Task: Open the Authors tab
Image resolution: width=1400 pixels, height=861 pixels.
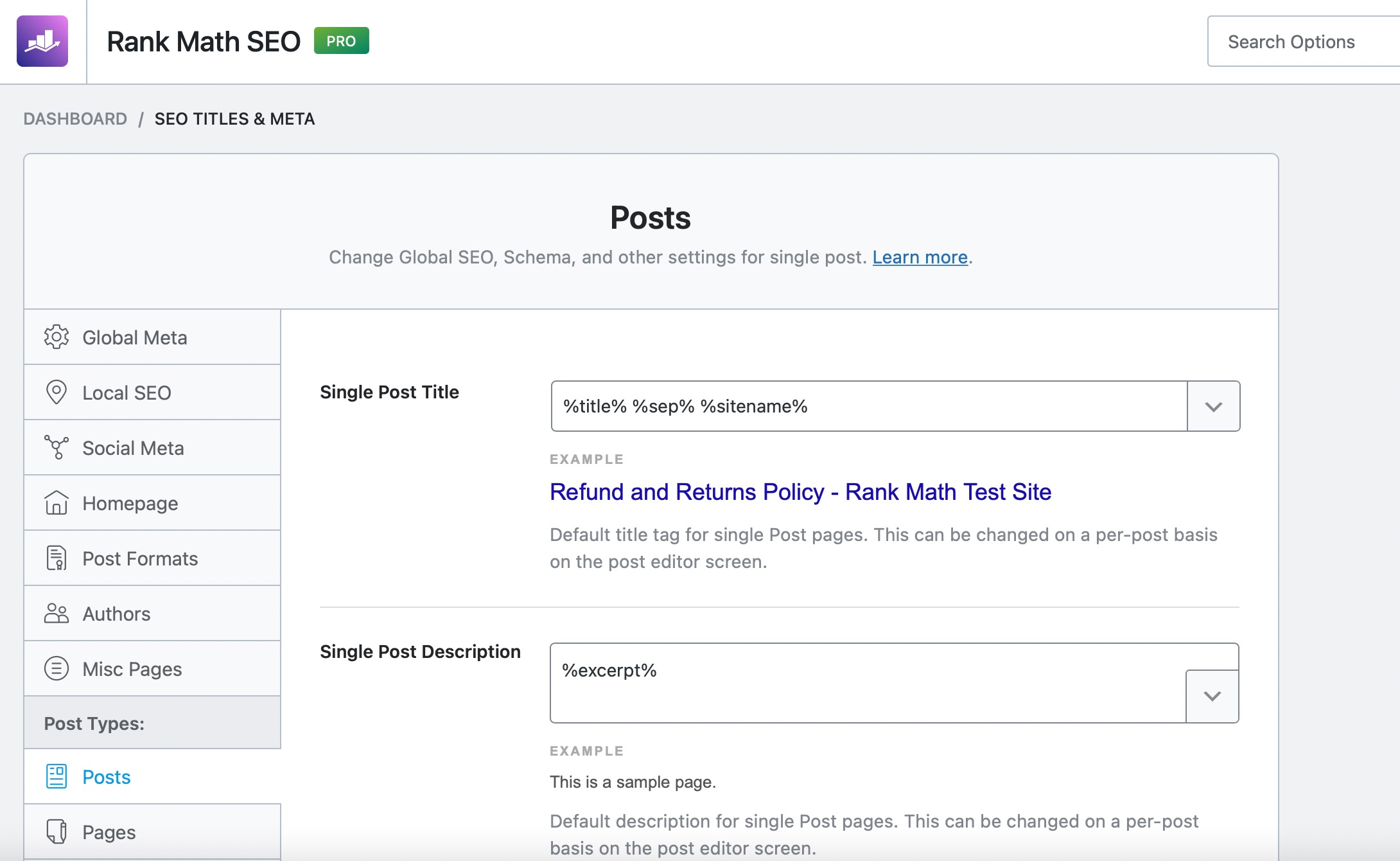Action: coord(152,614)
